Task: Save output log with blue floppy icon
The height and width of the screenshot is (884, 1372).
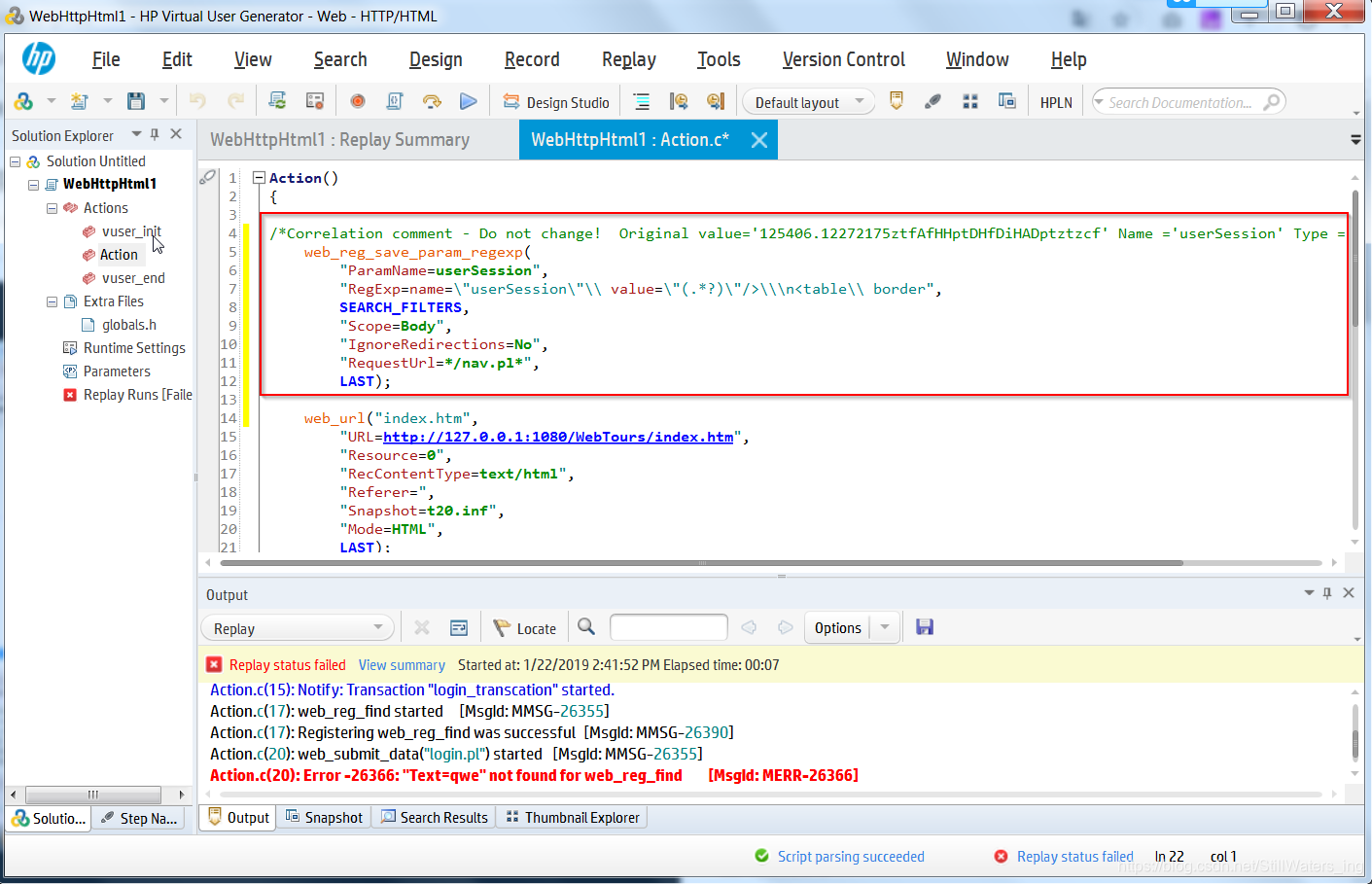Action: [x=925, y=627]
